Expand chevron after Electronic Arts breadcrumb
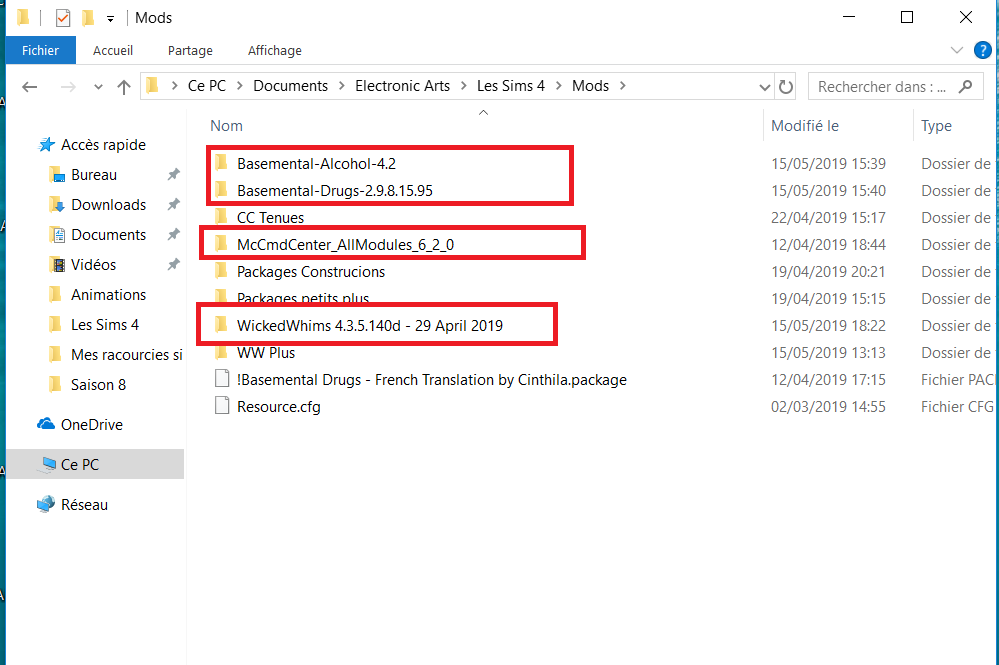The height and width of the screenshot is (665, 999). point(463,86)
